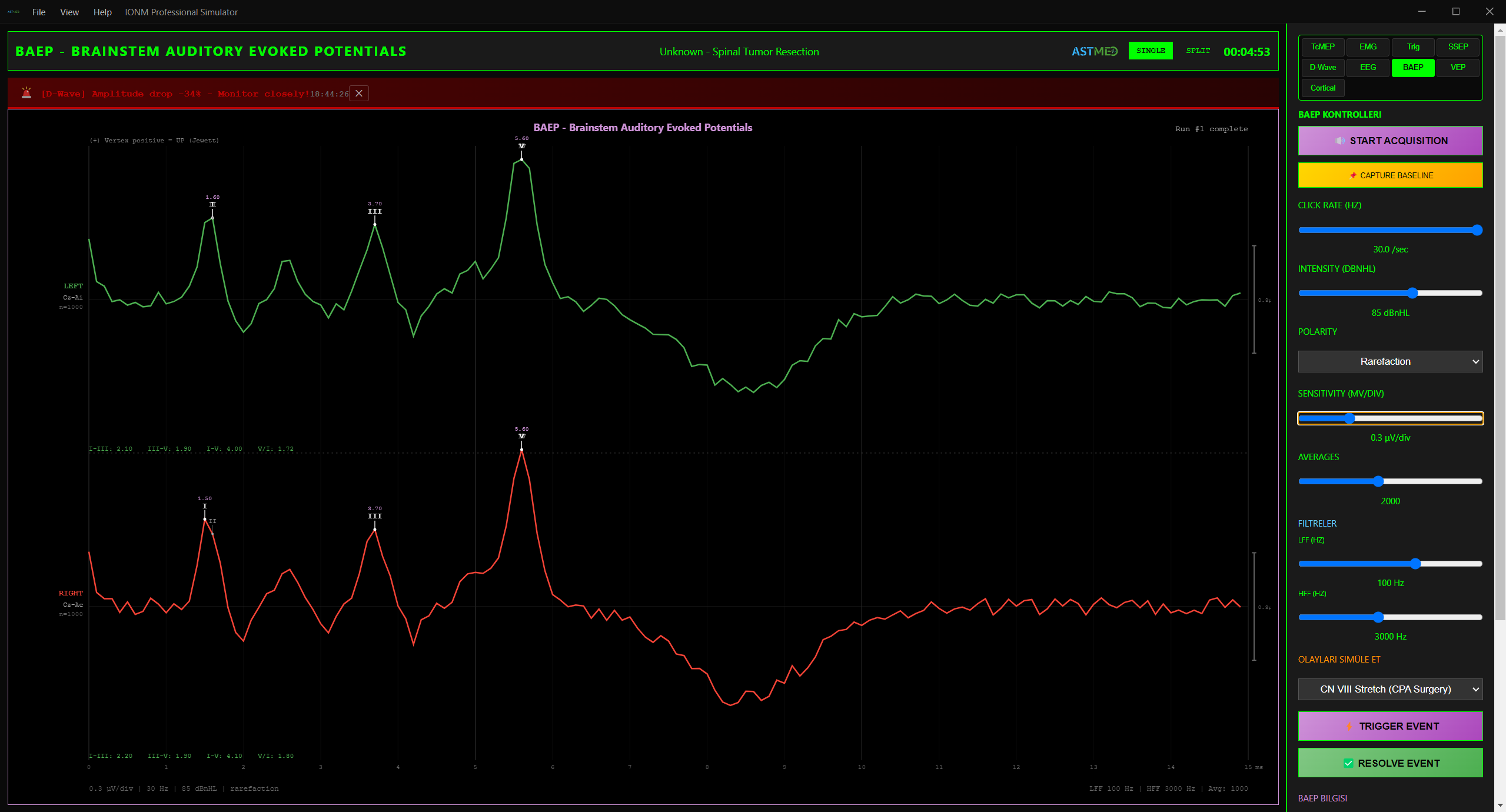Expand the CN VIII Stretch event dropdown
This screenshot has height=812, width=1506.
1389,689
